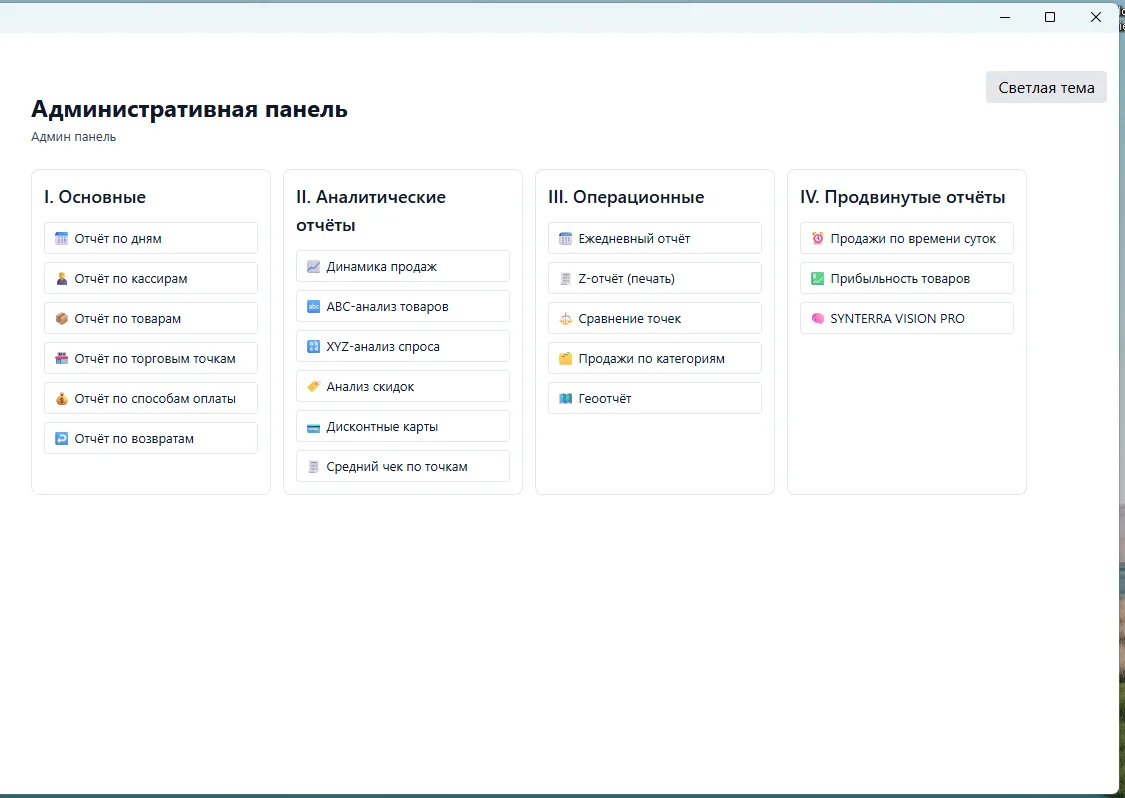Screen dimensions: 1125x798
Task: Close the admin panel window
Action: (1096, 17)
